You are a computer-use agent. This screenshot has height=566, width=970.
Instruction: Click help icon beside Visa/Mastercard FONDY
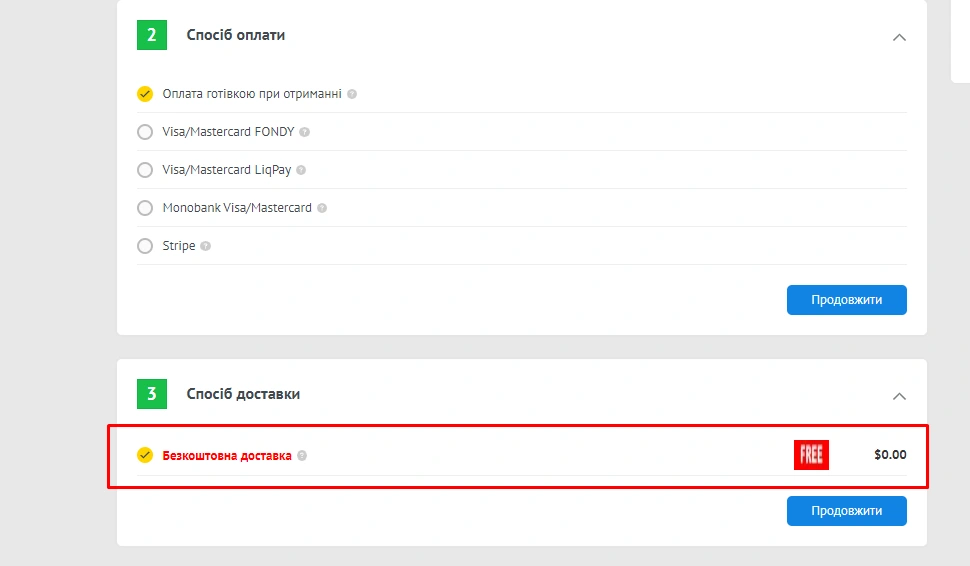pyautogui.click(x=305, y=132)
